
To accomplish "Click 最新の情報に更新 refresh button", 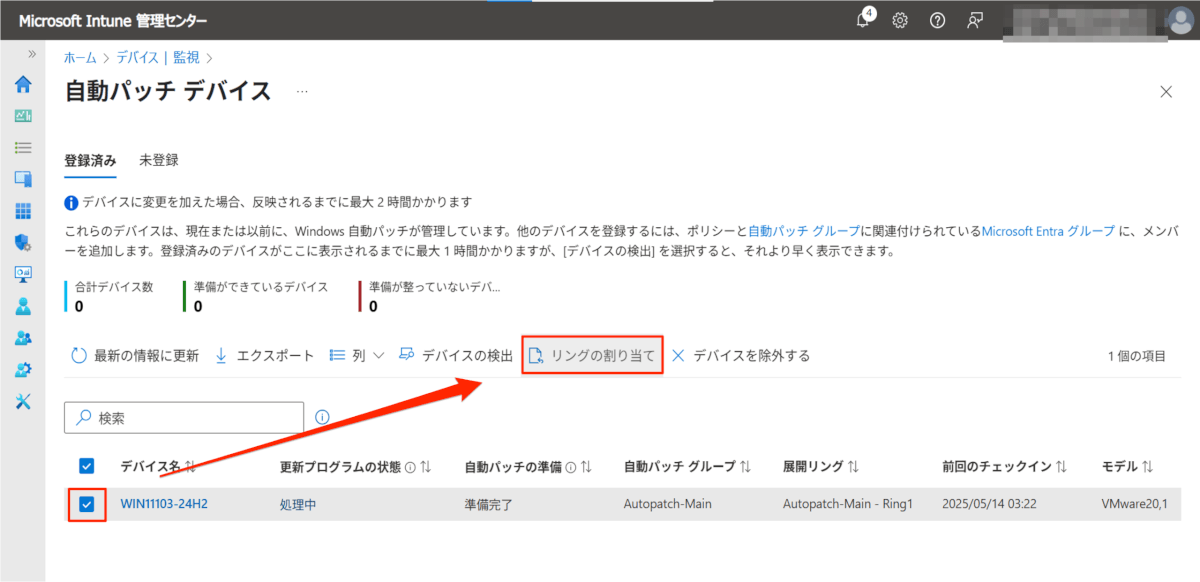I will pos(134,356).
